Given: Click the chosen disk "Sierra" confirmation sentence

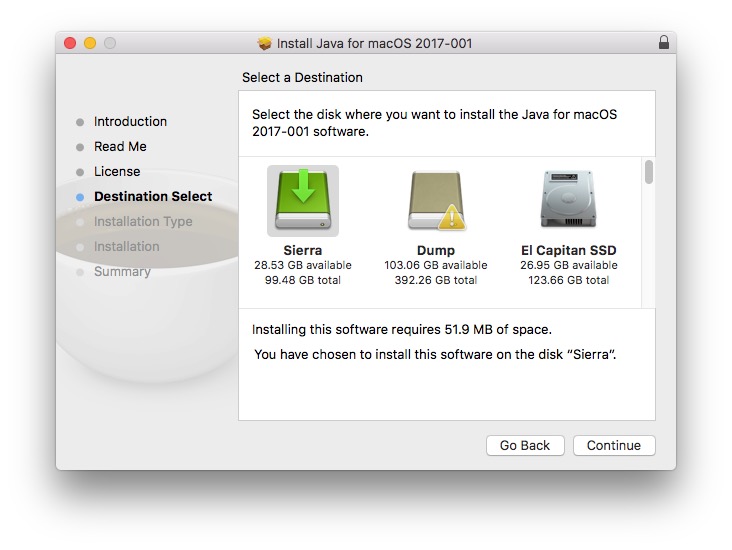Looking at the screenshot, I should (x=435, y=354).
